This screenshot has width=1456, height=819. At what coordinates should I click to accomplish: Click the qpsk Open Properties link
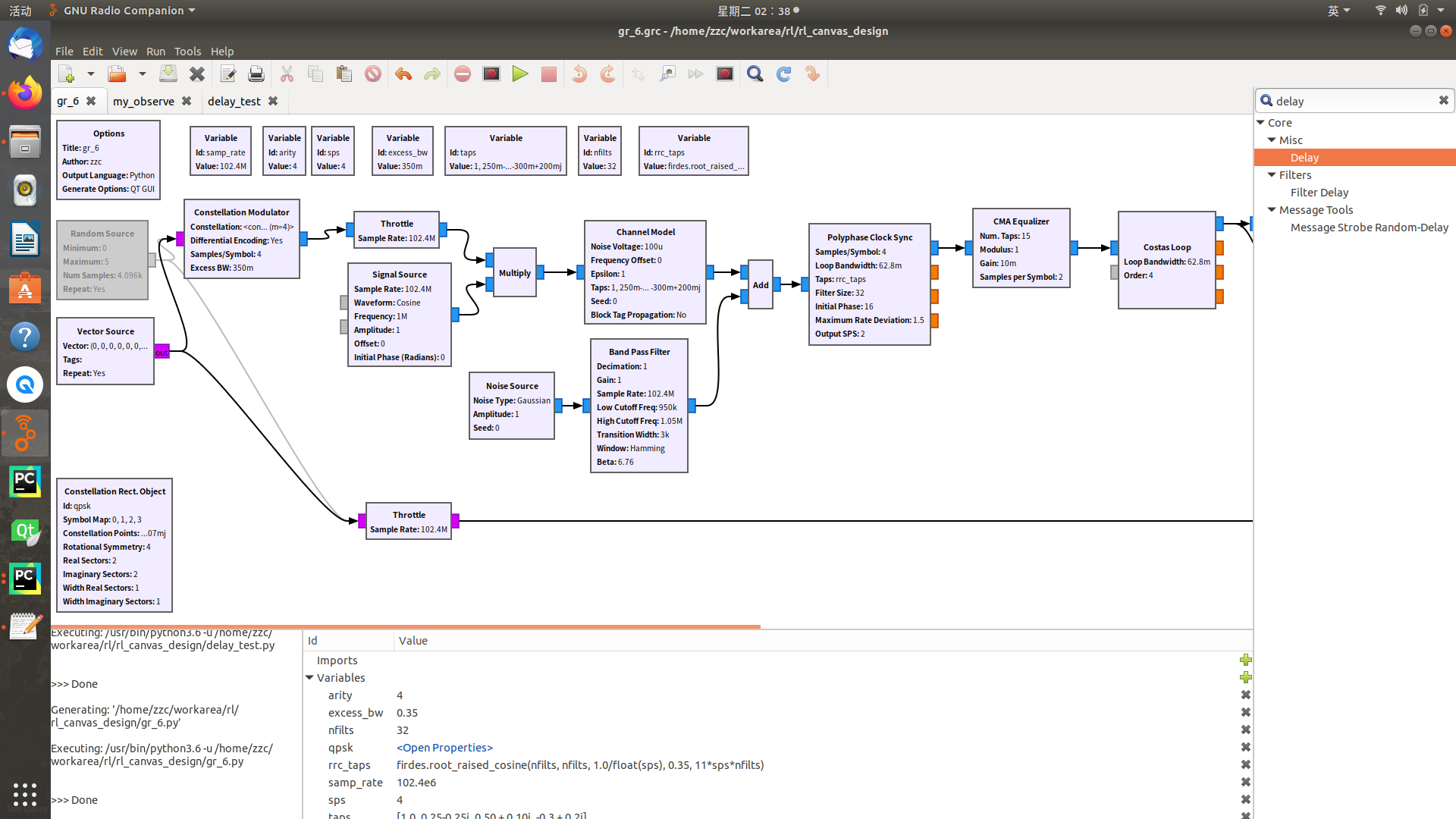444,748
